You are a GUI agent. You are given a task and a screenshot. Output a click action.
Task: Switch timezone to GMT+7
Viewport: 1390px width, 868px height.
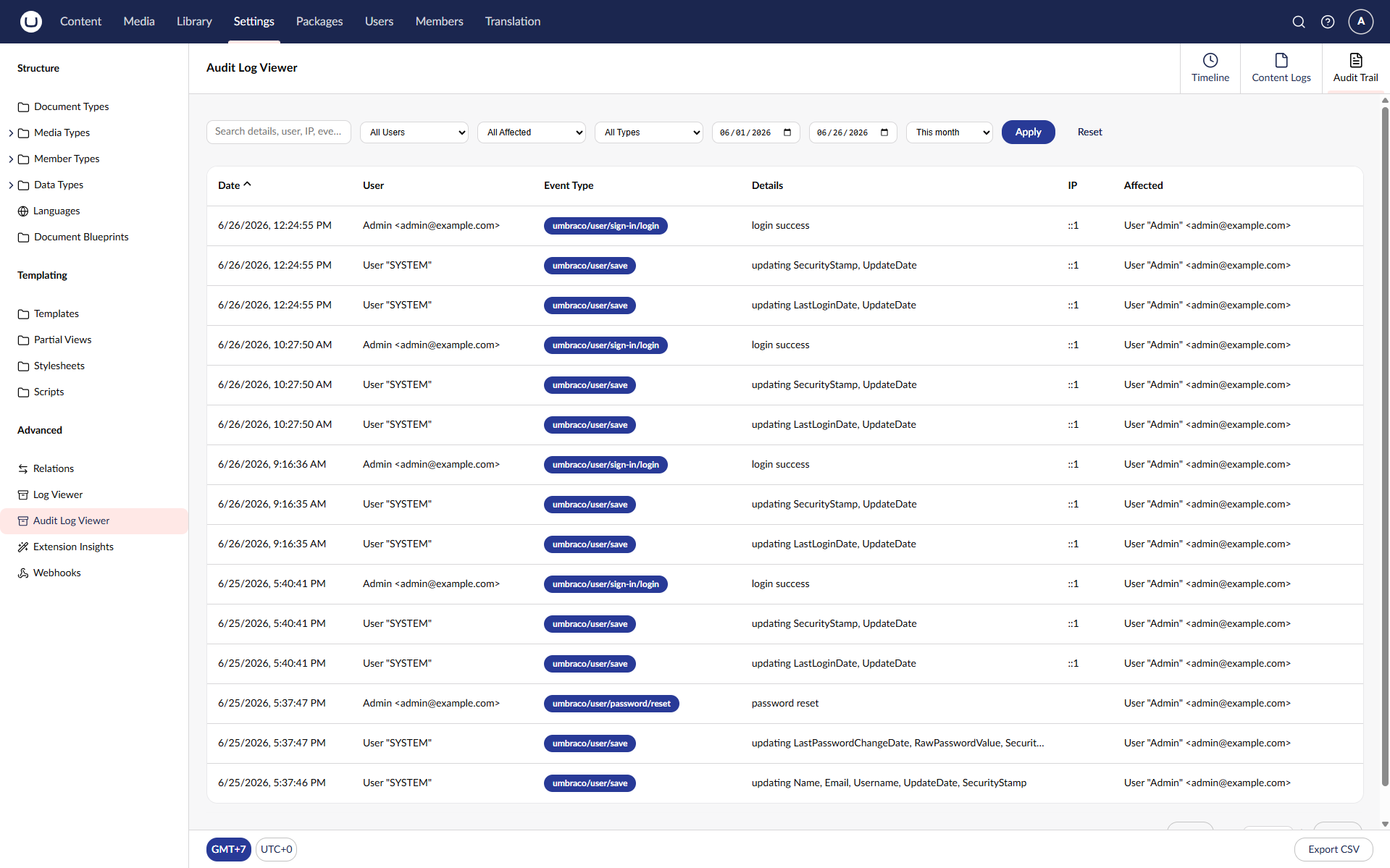tap(228, 849)
